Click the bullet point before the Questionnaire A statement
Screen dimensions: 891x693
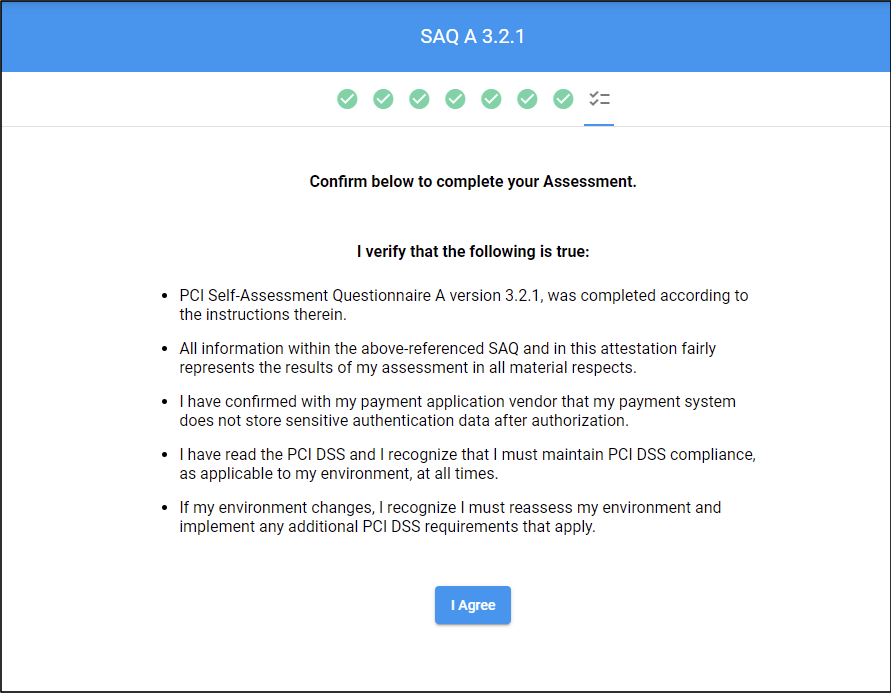coord(165,297)
